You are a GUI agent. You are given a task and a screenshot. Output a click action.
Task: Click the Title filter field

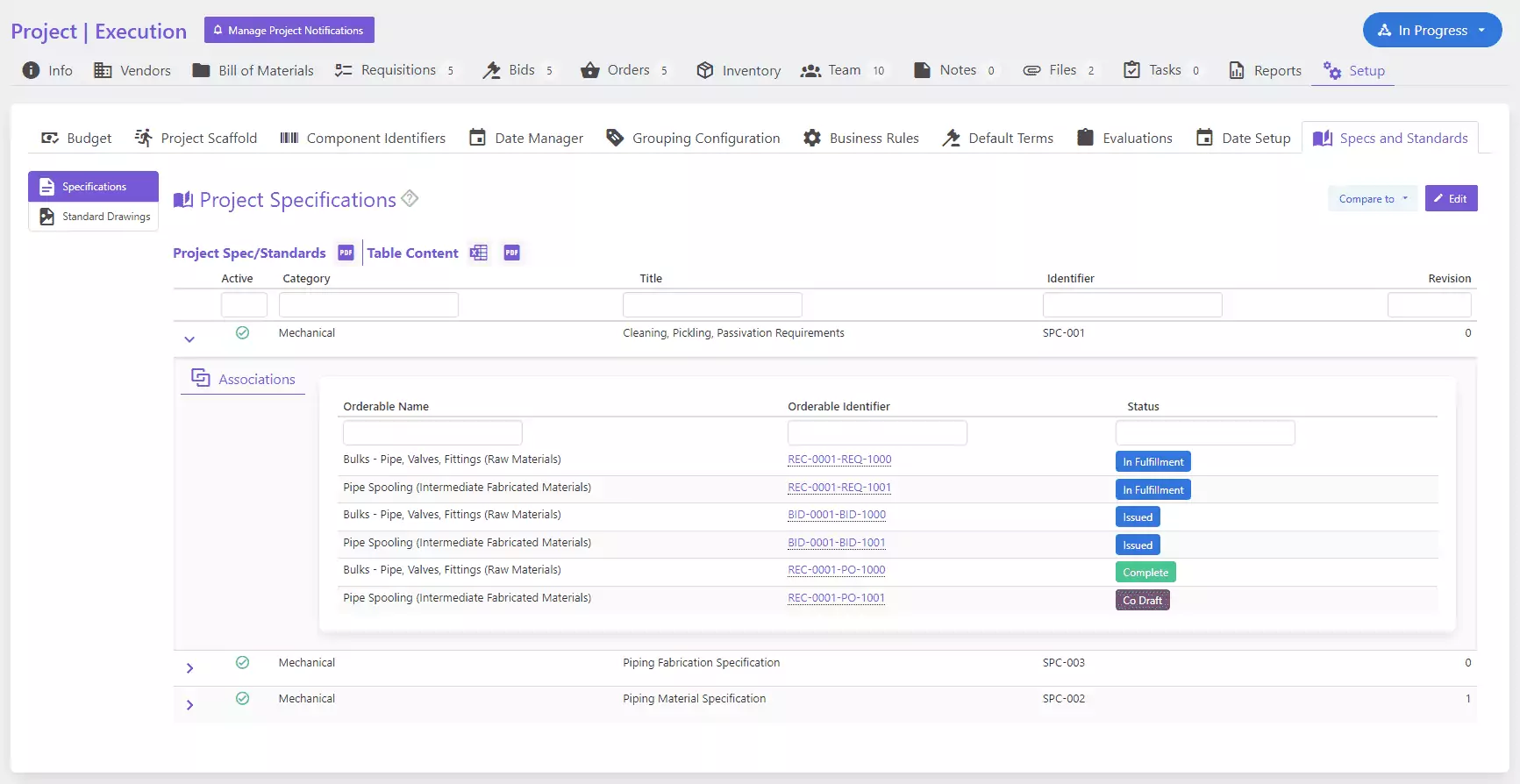coord(712,304)
